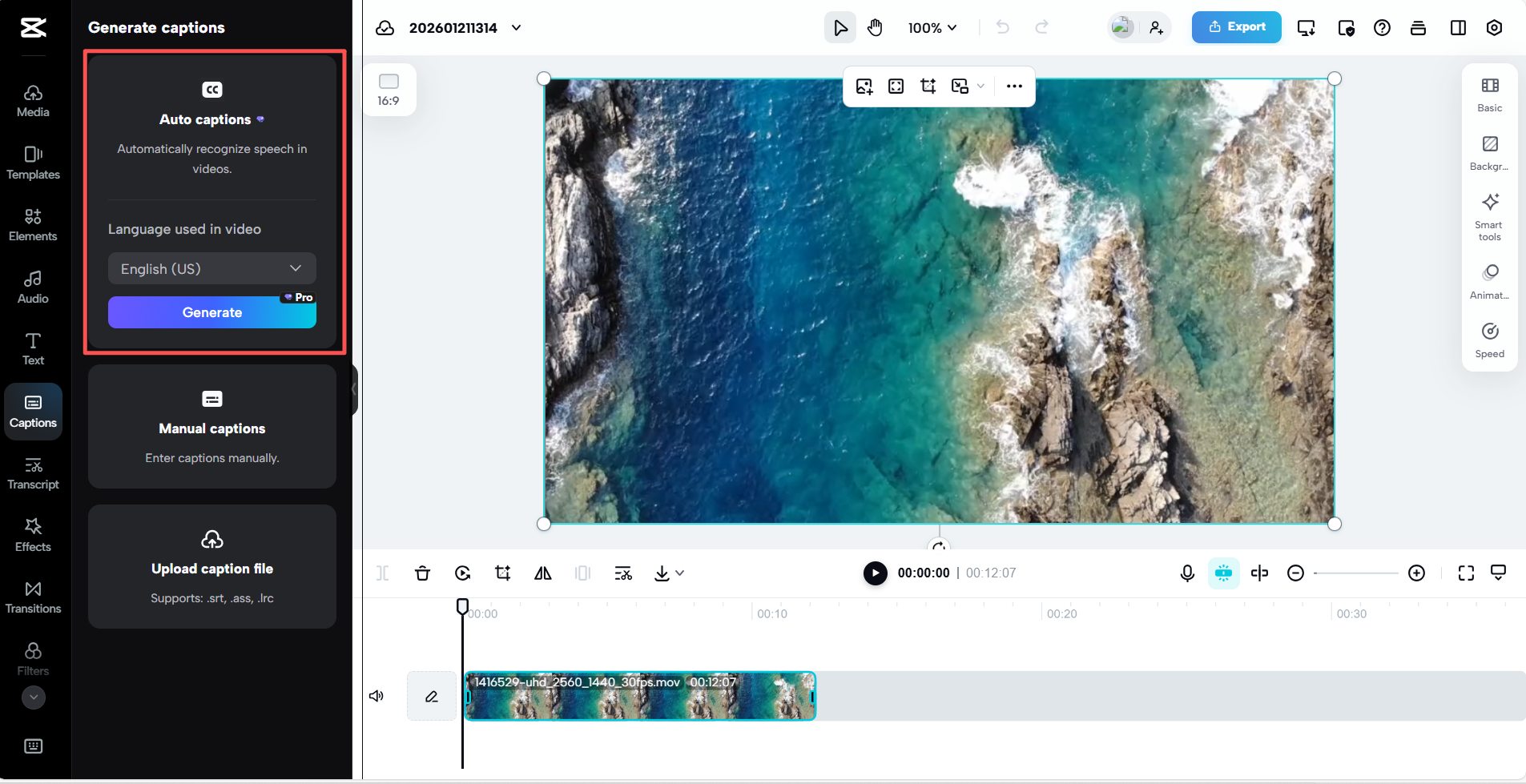Click the Generate captions button

(x=211, y=312)
